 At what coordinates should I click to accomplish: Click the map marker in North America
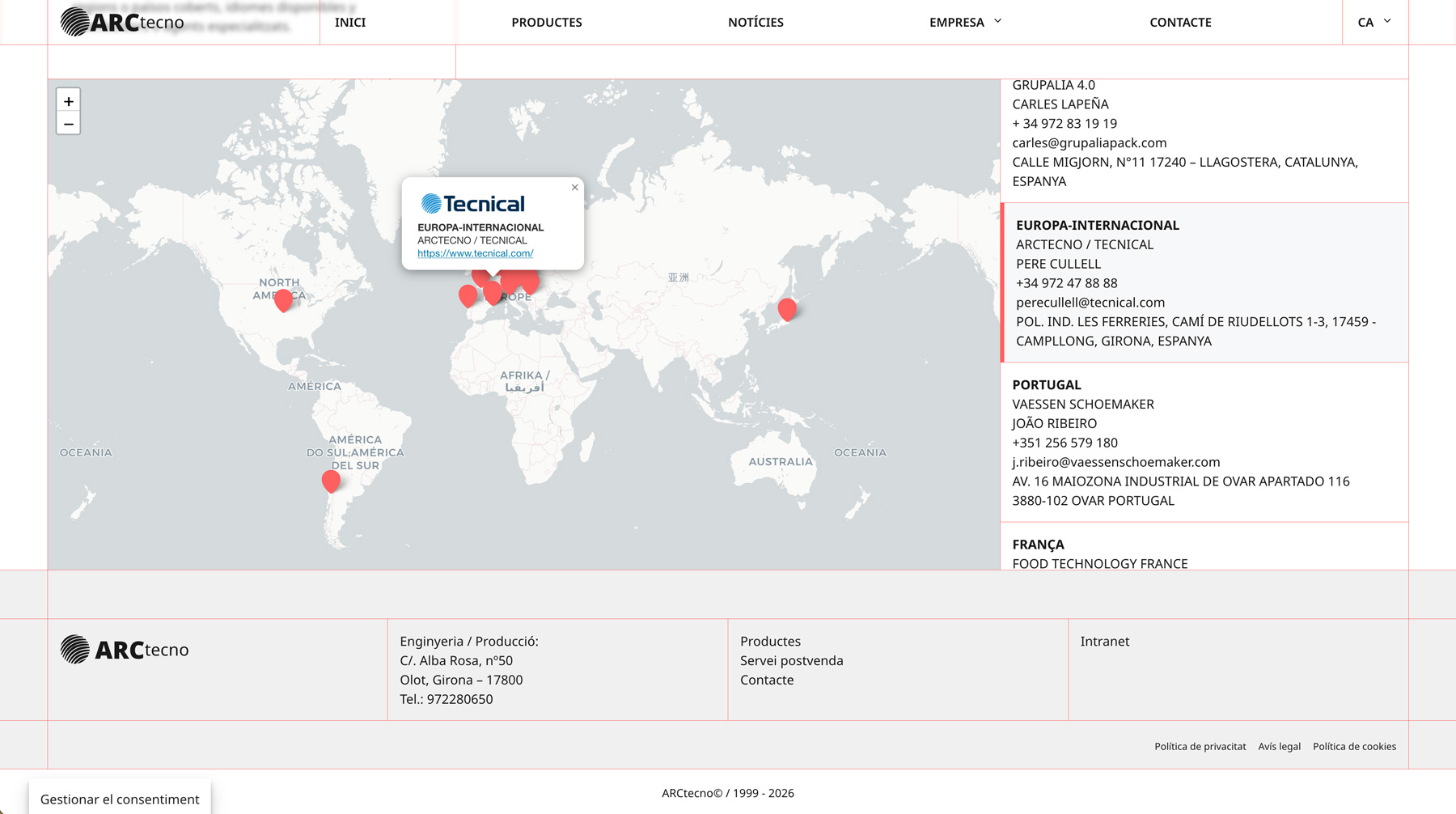pyautogui.click(x=283, y=299)
